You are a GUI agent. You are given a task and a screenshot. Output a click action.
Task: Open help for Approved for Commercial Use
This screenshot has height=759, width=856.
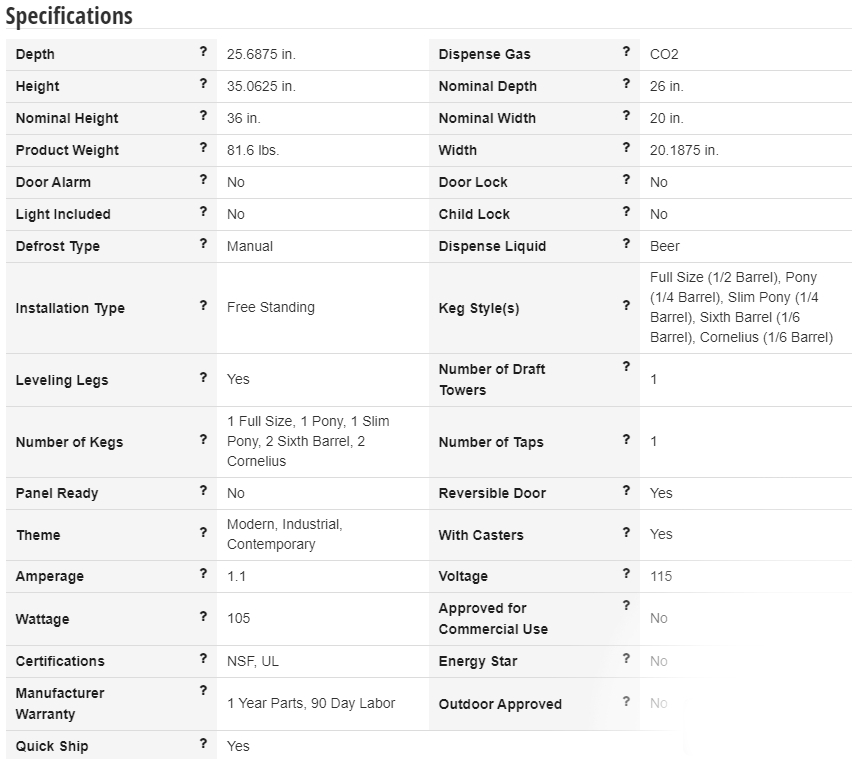click(x=626, y=605)
